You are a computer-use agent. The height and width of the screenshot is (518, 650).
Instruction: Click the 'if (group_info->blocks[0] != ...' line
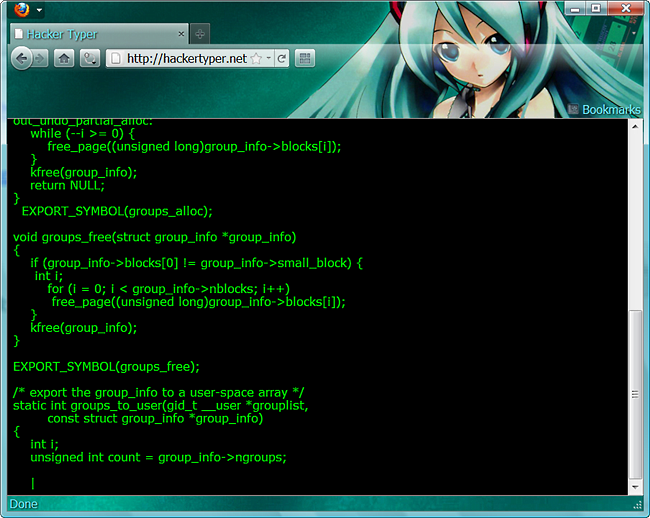tap(196, 263)
